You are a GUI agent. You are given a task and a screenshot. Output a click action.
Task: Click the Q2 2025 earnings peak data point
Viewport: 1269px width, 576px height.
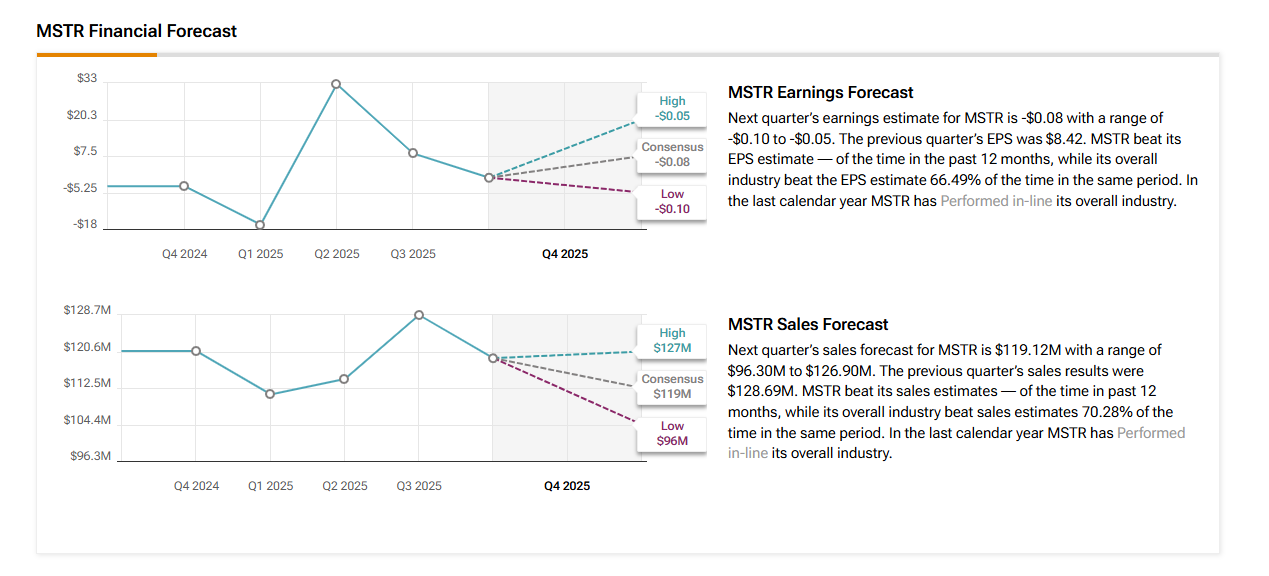click(x=336, y=84)
